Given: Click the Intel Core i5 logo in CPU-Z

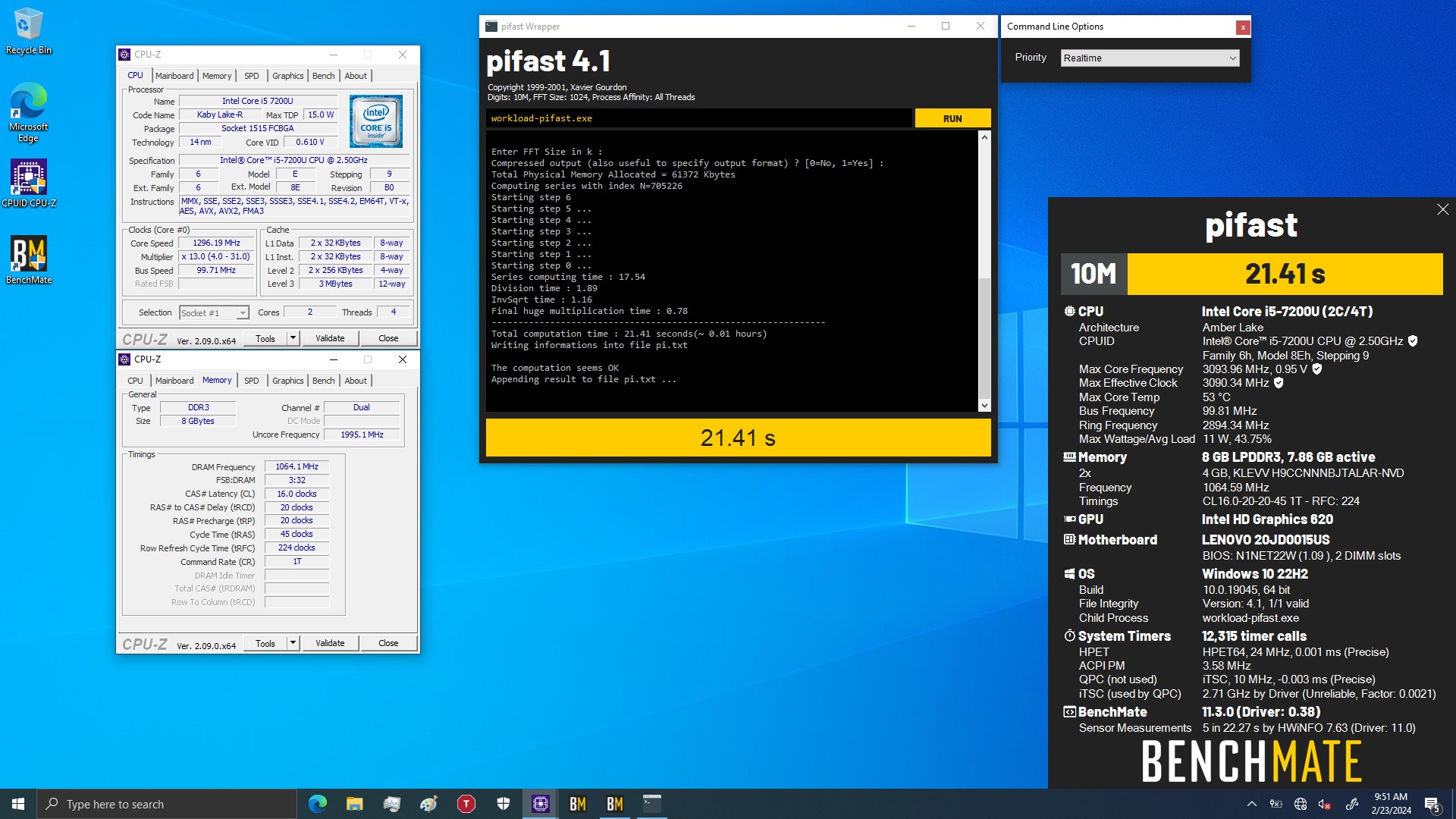Looking at the screenshot, I should (375, 121).
